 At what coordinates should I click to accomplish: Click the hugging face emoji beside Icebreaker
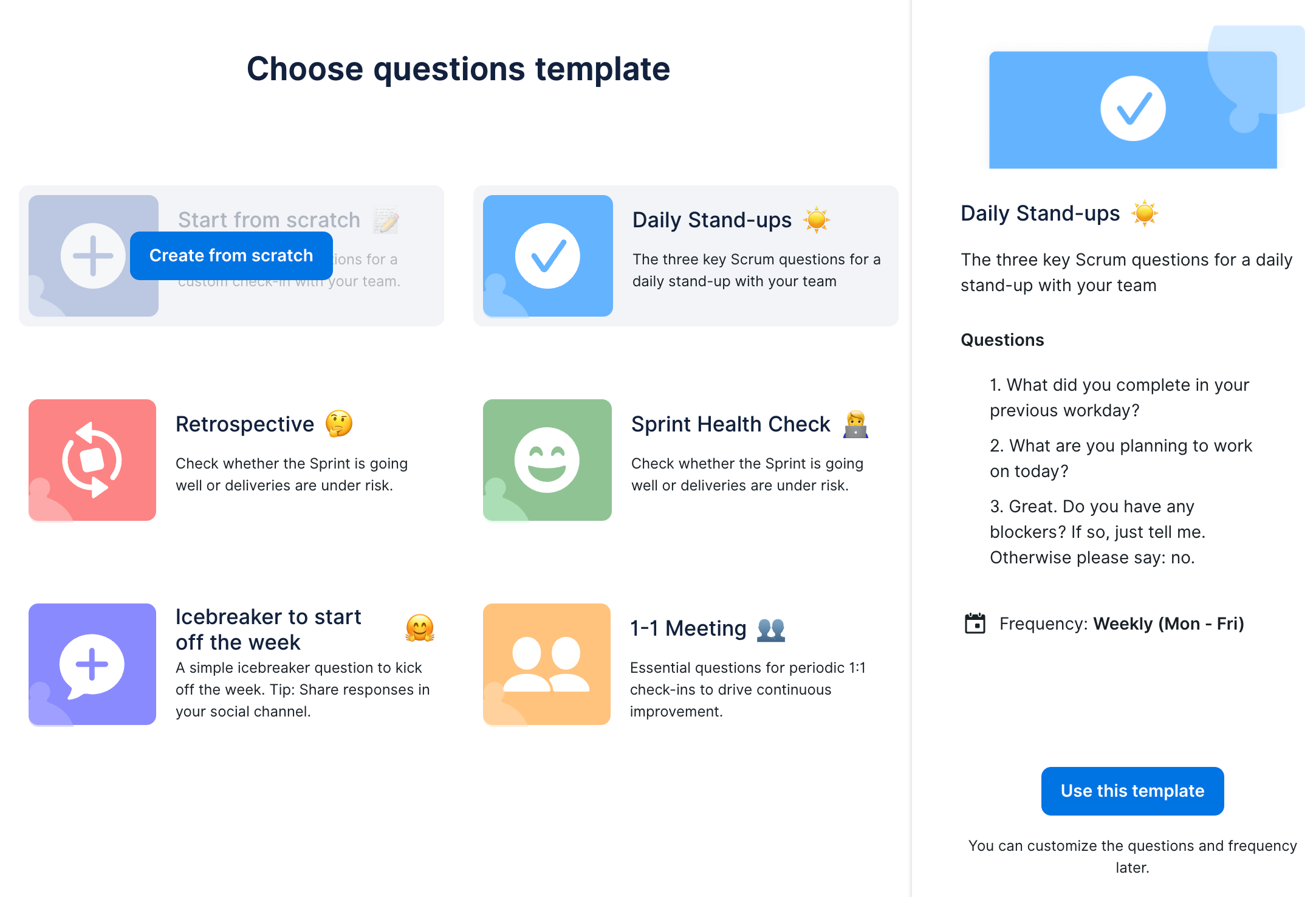(420, 628)
